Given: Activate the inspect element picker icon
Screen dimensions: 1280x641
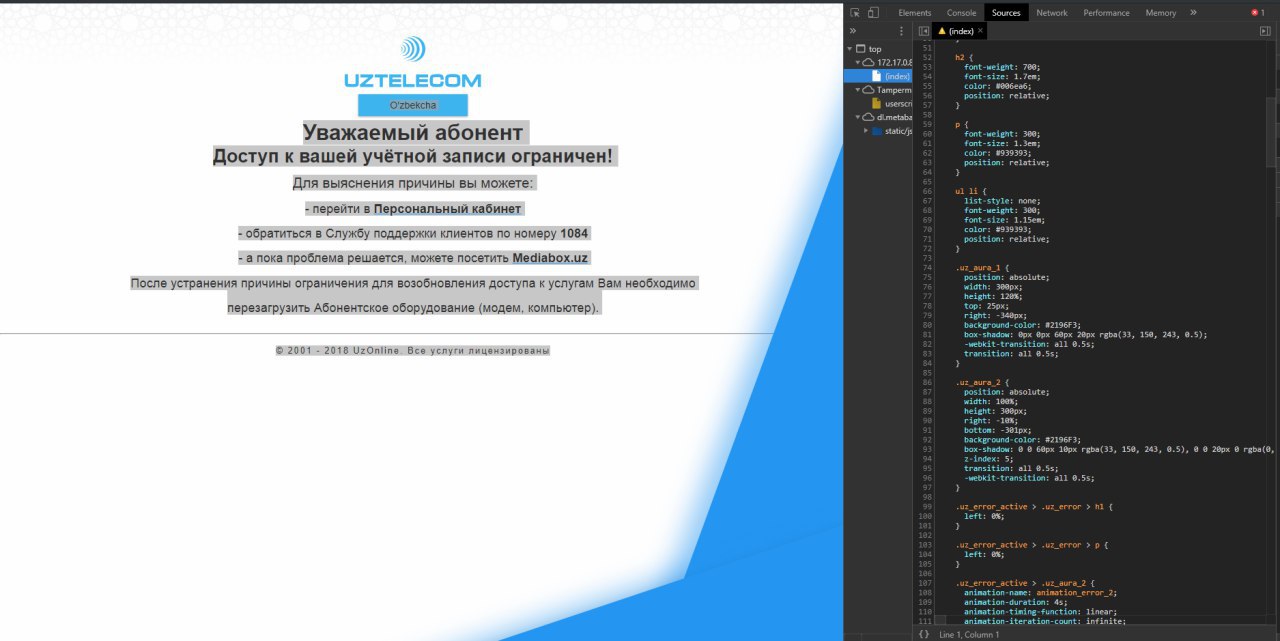Looking at the screenshot, I should [x=855, y=13].
